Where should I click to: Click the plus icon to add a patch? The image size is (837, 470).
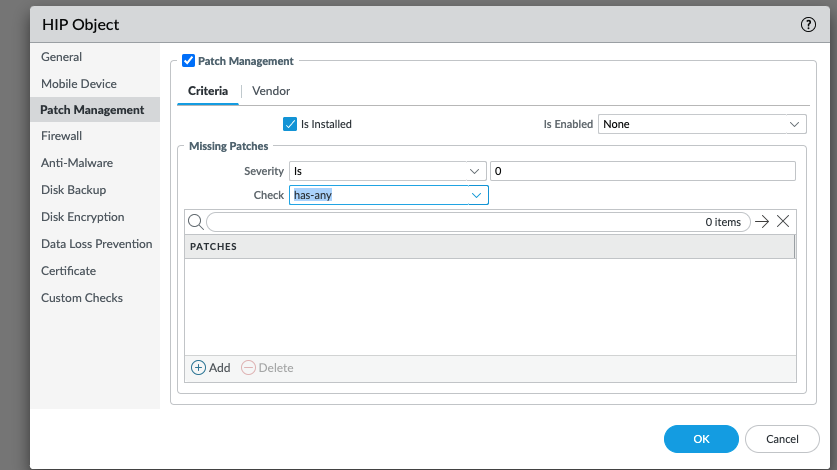[x=198, y=367]
